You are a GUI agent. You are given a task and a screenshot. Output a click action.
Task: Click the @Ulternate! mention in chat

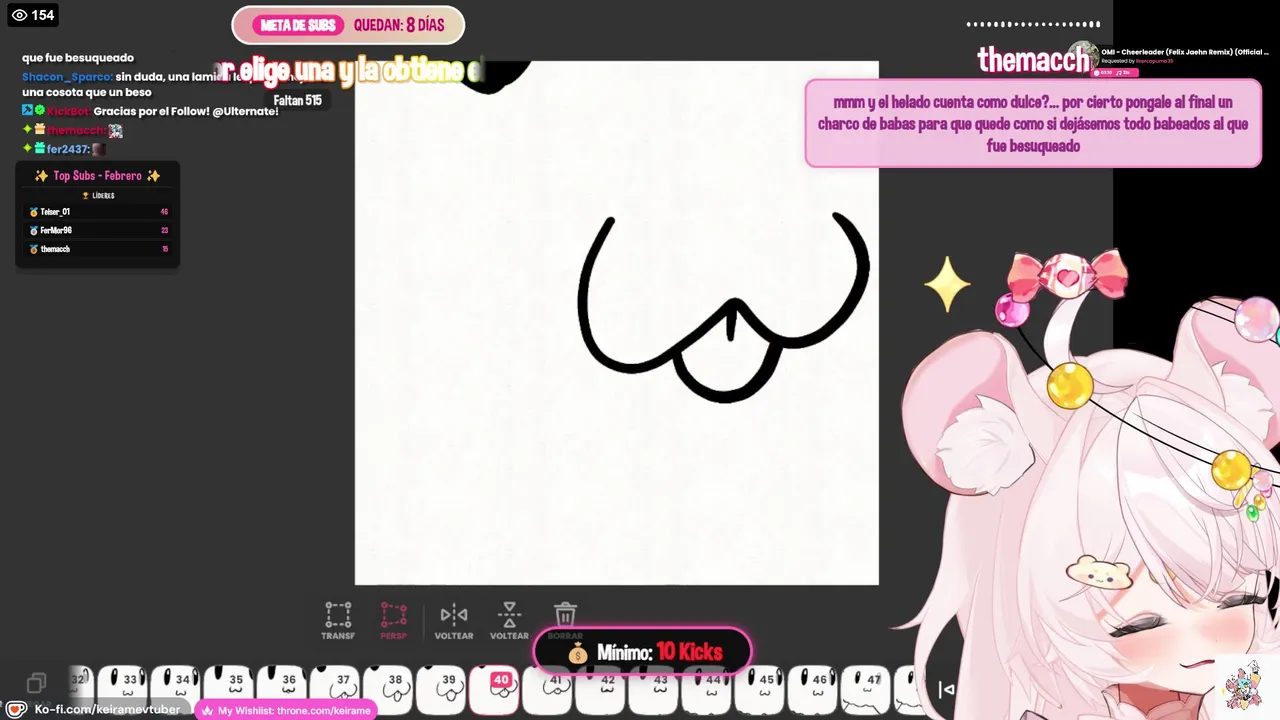point(245,111)
